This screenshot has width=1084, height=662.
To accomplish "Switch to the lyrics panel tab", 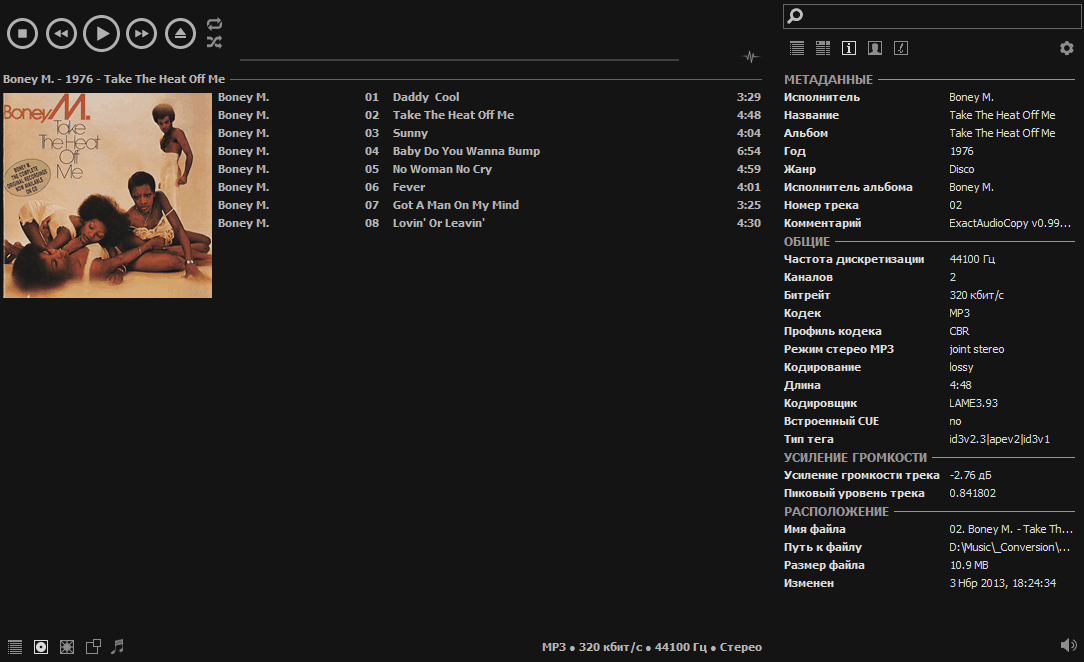I will click(x=901, y=48).
